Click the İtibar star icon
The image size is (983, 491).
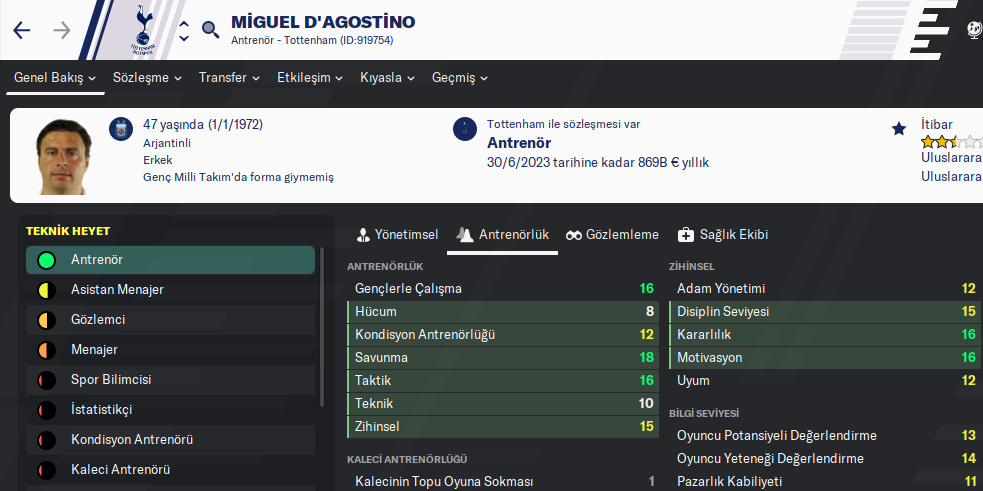(x=899, y=128)
